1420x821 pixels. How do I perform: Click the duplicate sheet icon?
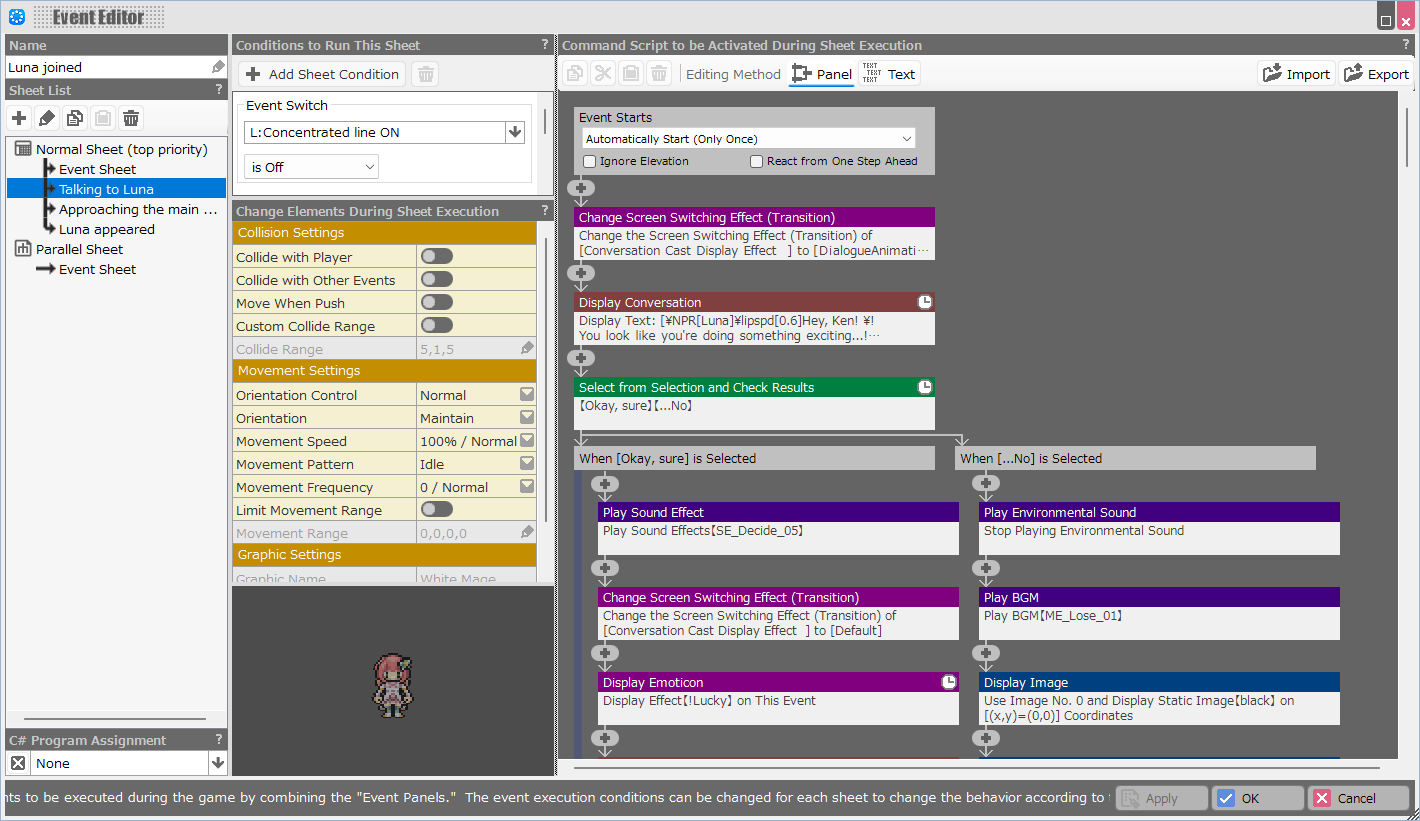pyautogui.click(x=75, y=118)
